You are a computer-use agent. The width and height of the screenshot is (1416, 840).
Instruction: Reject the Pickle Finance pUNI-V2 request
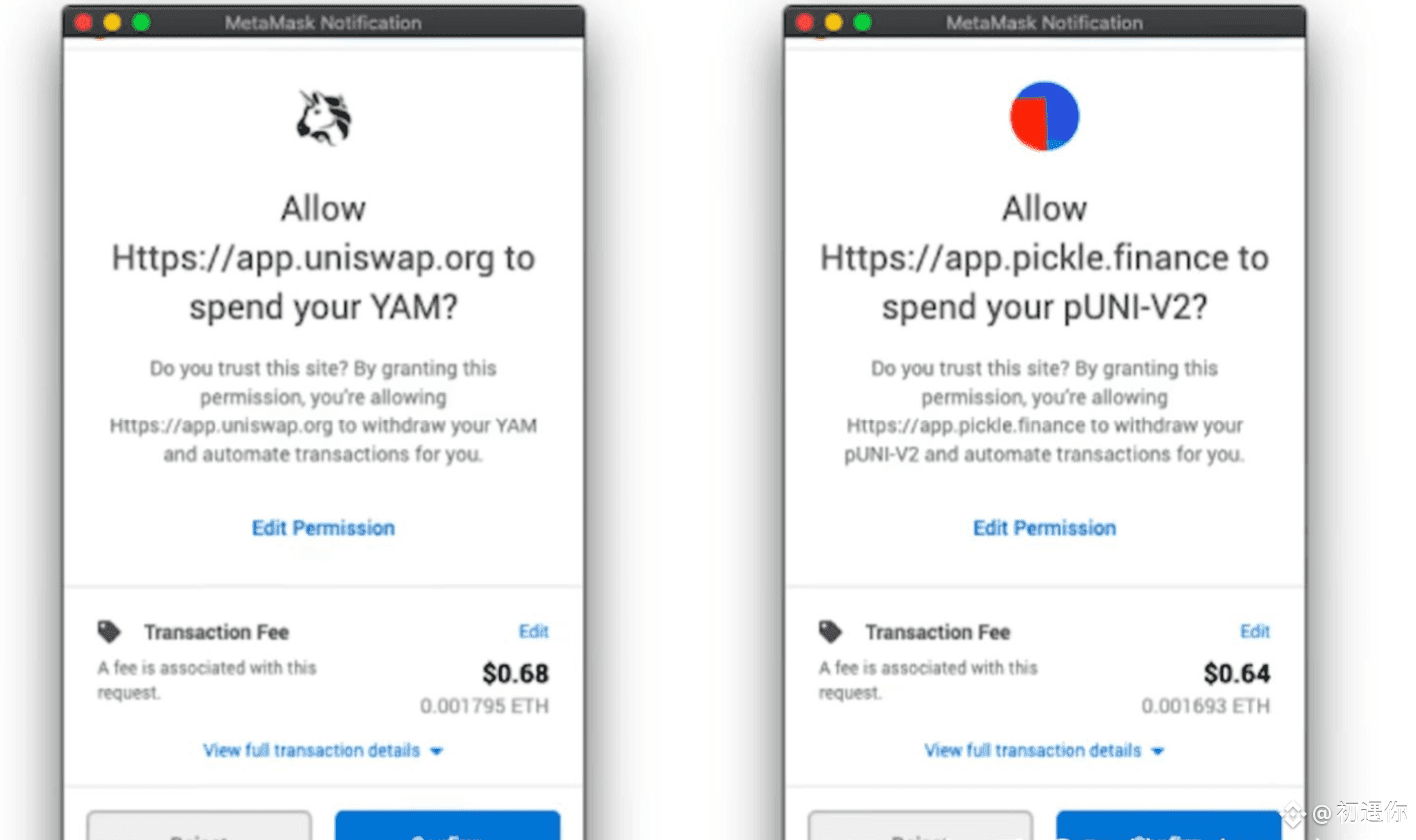[x=920, y=826]
